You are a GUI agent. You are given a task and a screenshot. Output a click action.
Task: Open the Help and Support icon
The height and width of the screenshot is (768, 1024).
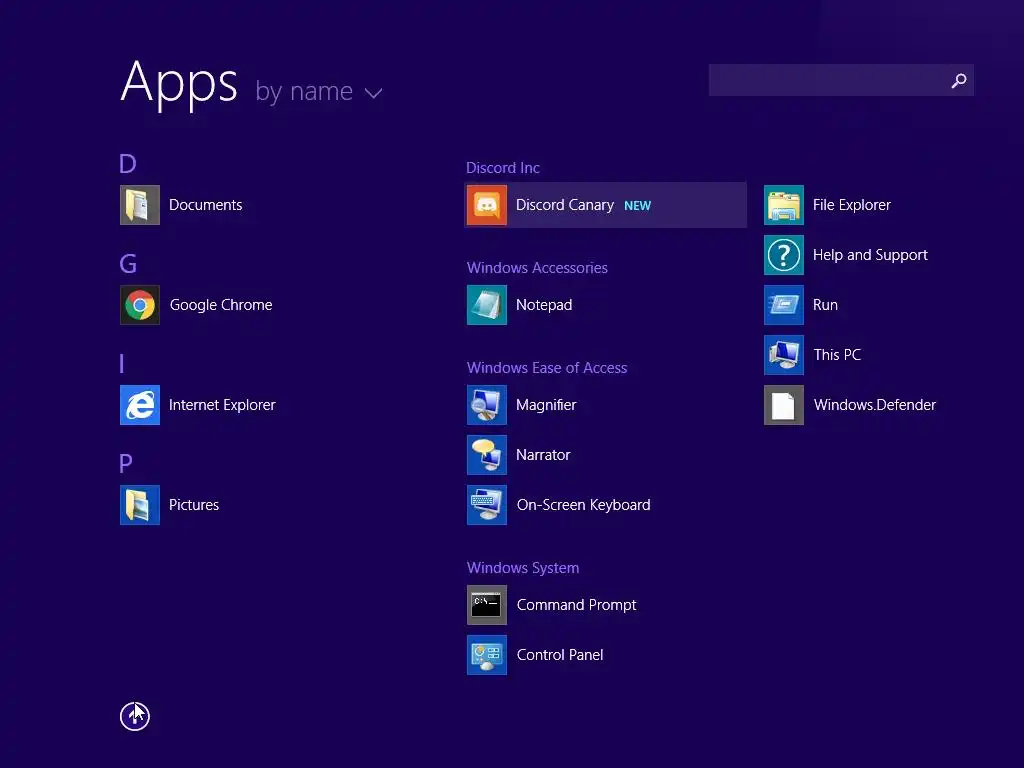(x=784, y=255)
